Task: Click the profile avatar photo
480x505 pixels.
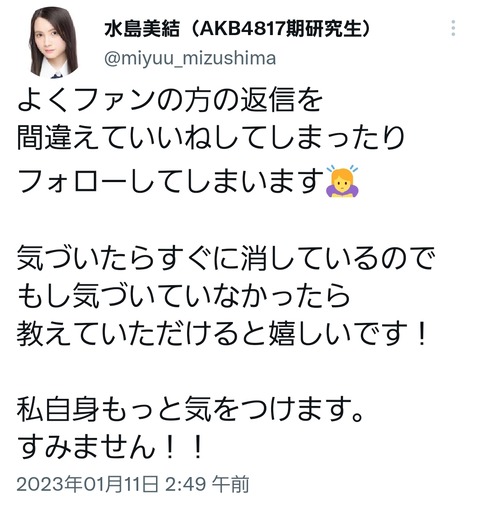Action: 54,42
